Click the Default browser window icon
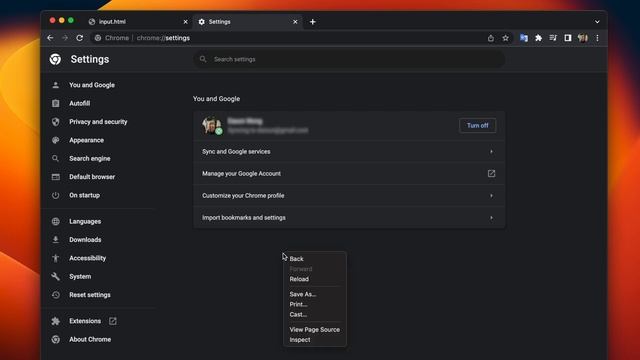 pyautogui.click(x=56, y=177)
